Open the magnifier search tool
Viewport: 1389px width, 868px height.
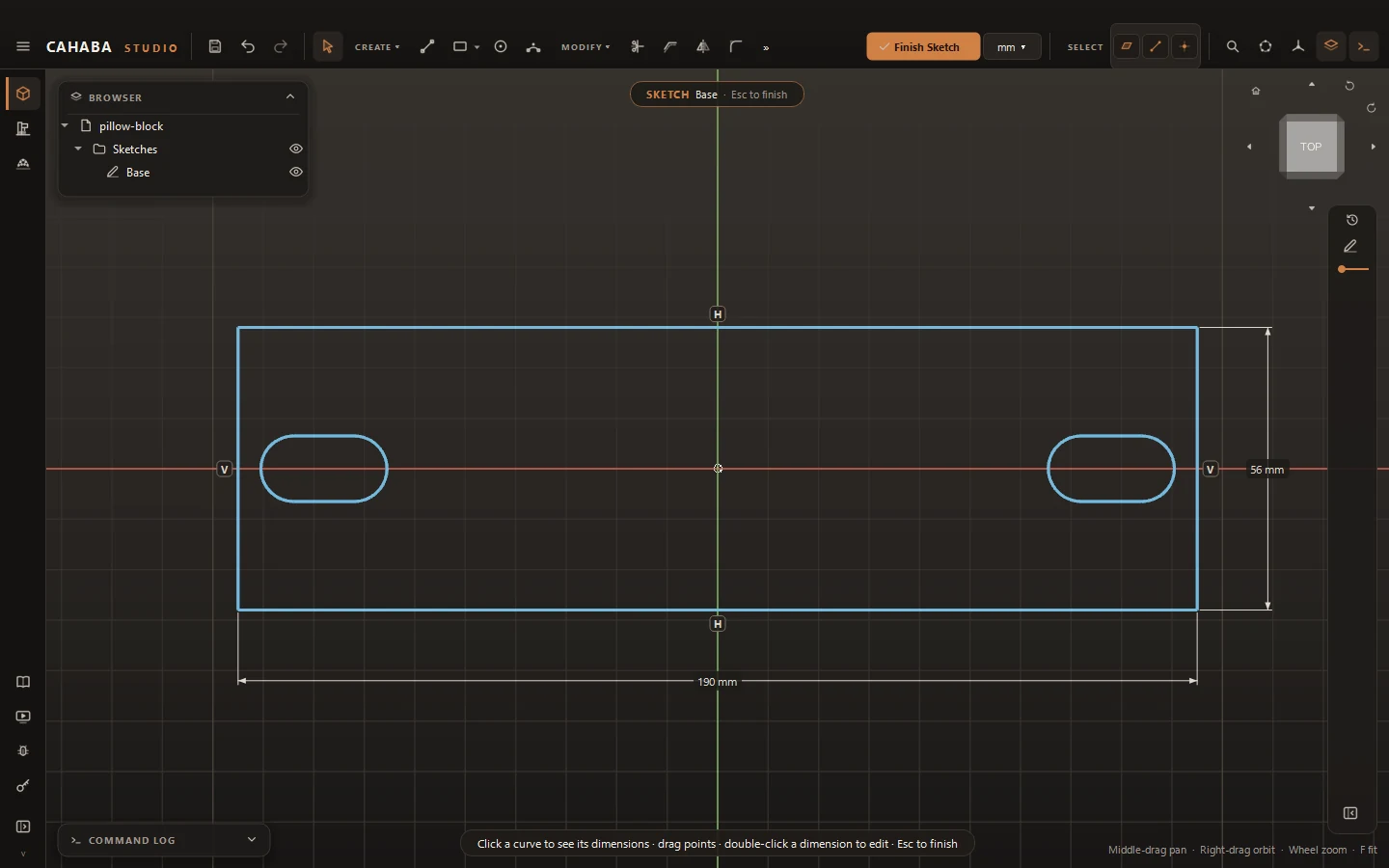(1233, 46)
